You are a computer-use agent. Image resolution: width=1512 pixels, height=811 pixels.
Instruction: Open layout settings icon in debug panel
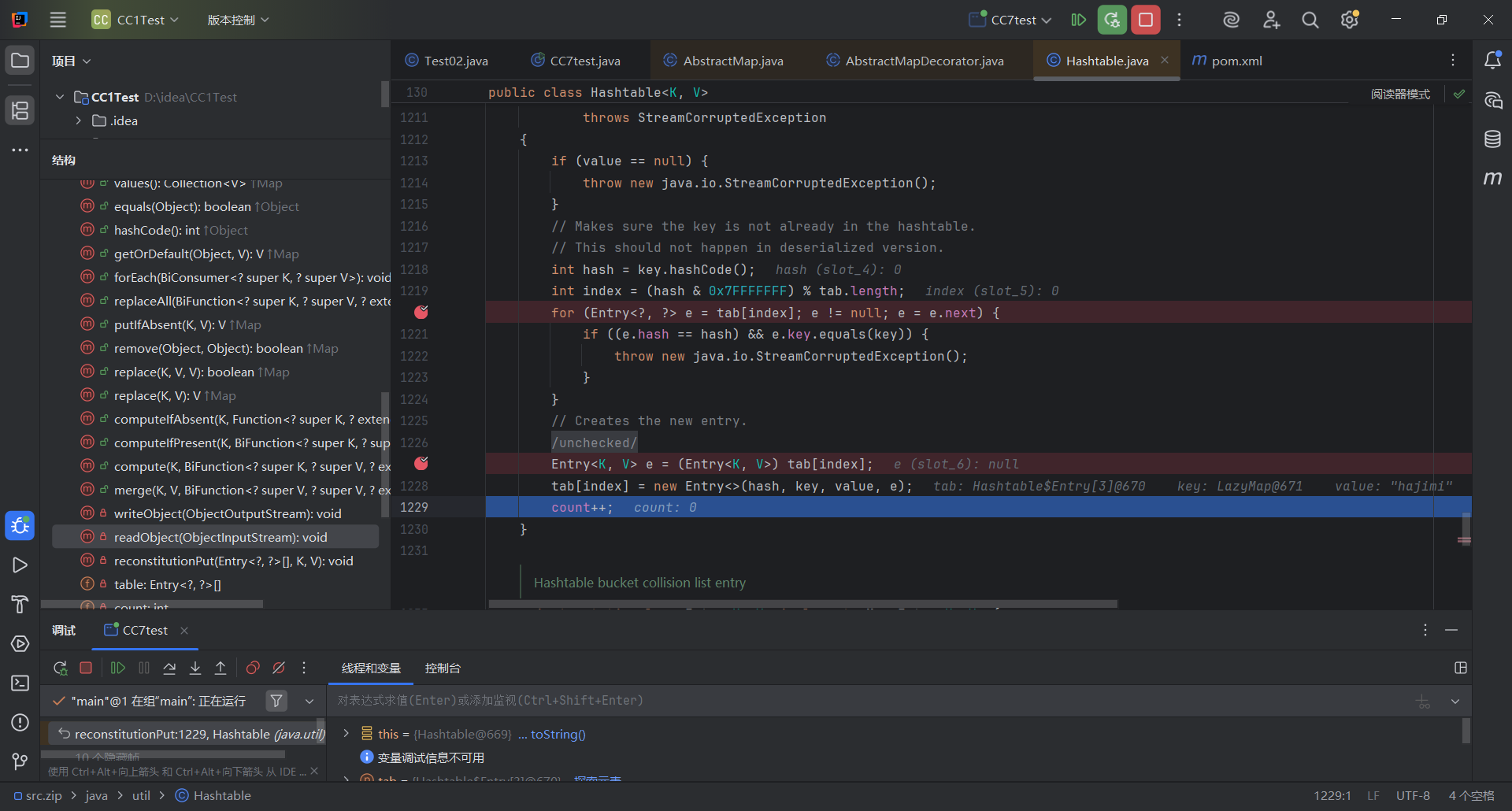point(1461,668)
